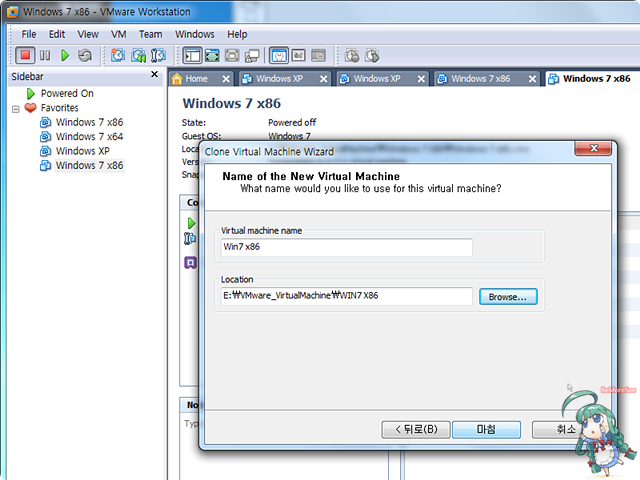Image resolution: width=640 pixels, height=480 pixels.
Task: Click the Full Screen toolbar icon
Action: 232,55
